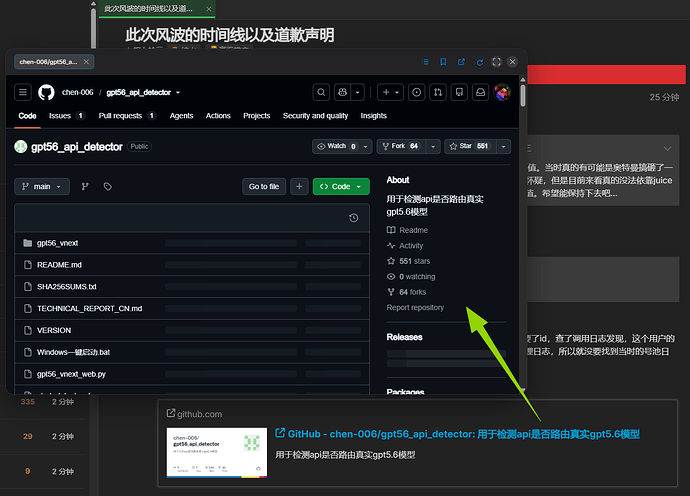This screenshot has height=496, width=690.
Task: Close the popup preview window
Action: point(512,62)
